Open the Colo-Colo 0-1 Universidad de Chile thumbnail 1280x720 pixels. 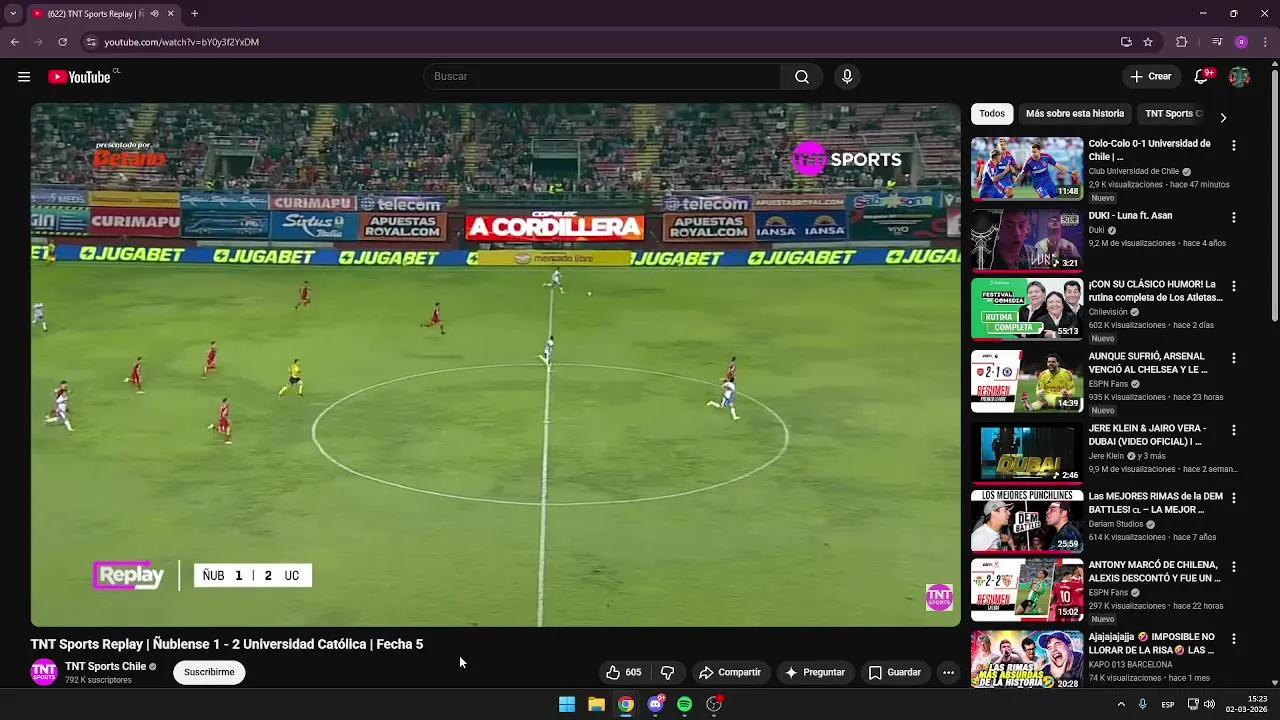point(1027,168)
